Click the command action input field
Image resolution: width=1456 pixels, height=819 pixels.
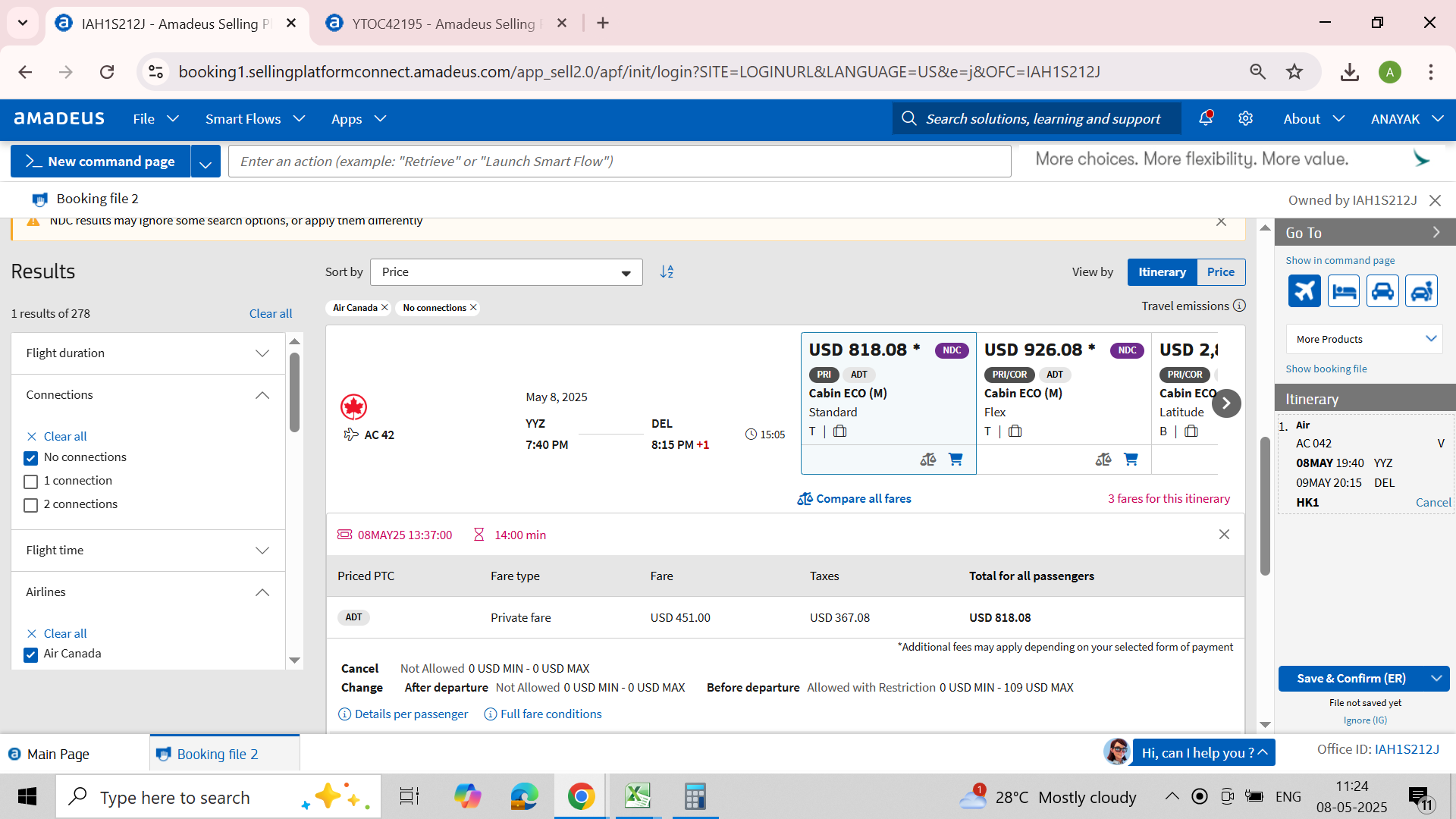click(619, 162)
